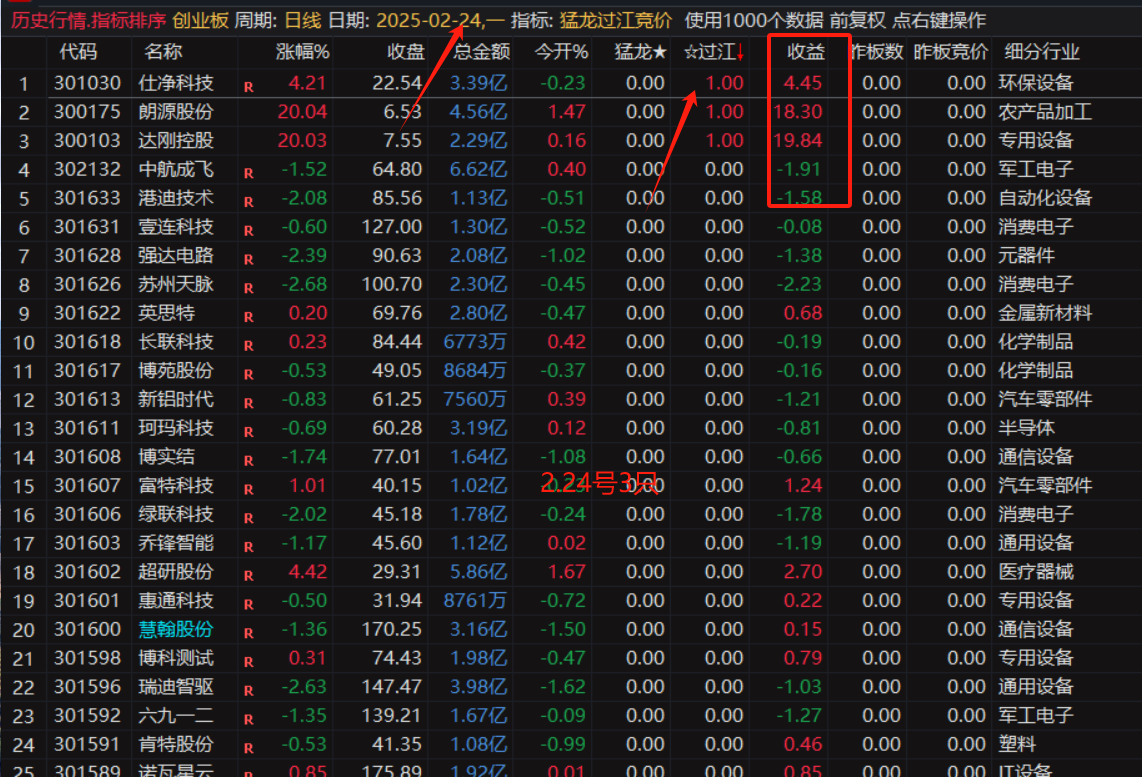This screenshot has height=777, width=1142.
Task: Click the R marker beside 苏州天脉
Action: pos(248,289)
